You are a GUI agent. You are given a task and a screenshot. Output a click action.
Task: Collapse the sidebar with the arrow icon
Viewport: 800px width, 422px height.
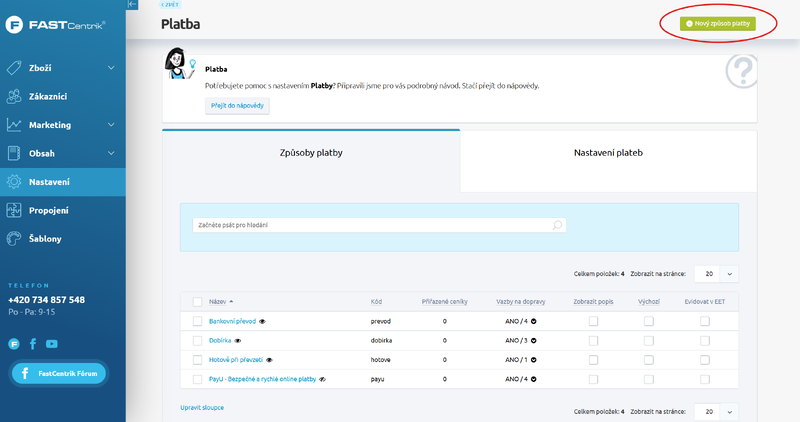(133, 5)
